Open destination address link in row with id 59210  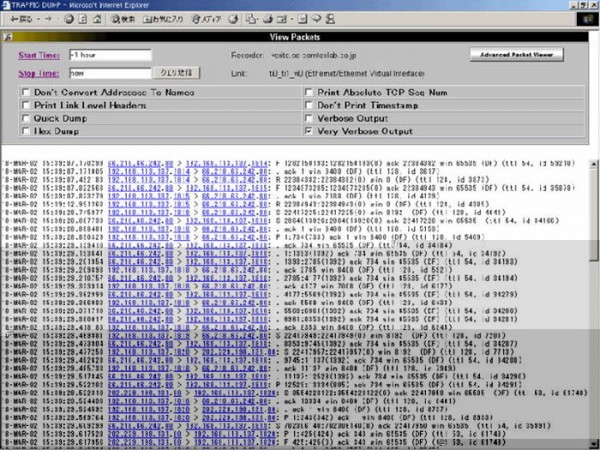[x=226, y=163]
